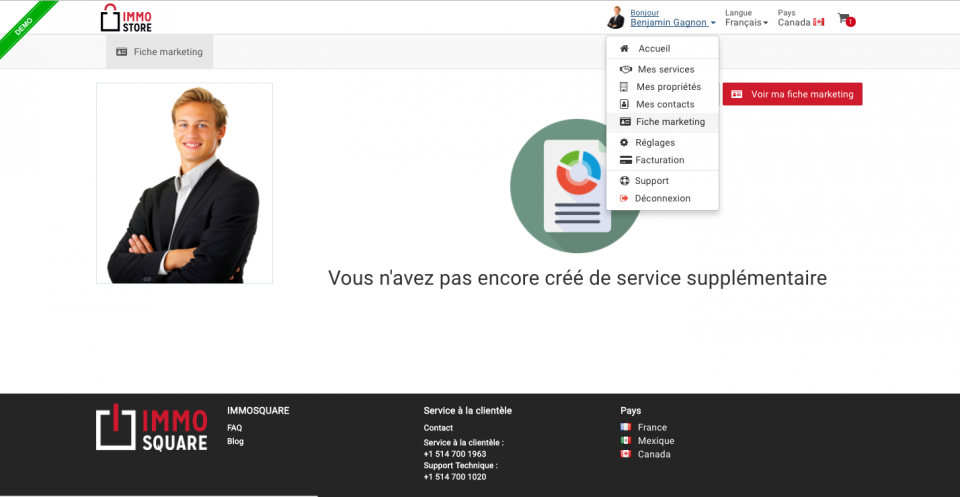Click the handshake icon beside Mes services
Image resolution: width=960 pixels, height=497 pixels.
pyautogui.click(x=625, y=70)
